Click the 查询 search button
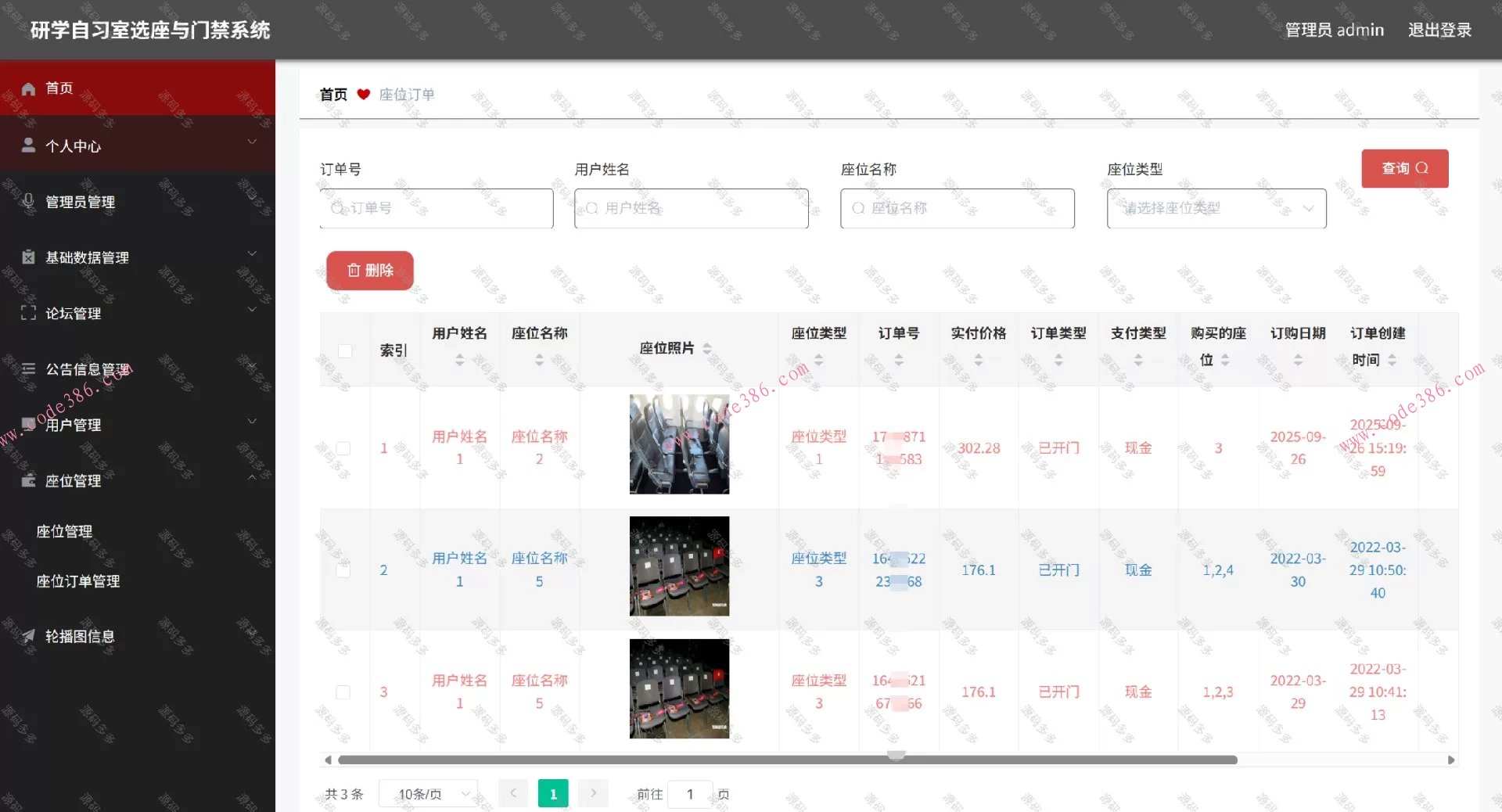 (1404, 168)
